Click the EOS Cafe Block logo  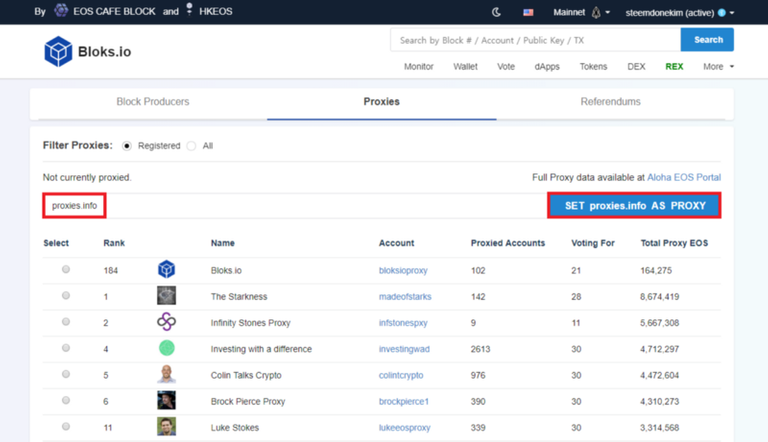(61, 12)
